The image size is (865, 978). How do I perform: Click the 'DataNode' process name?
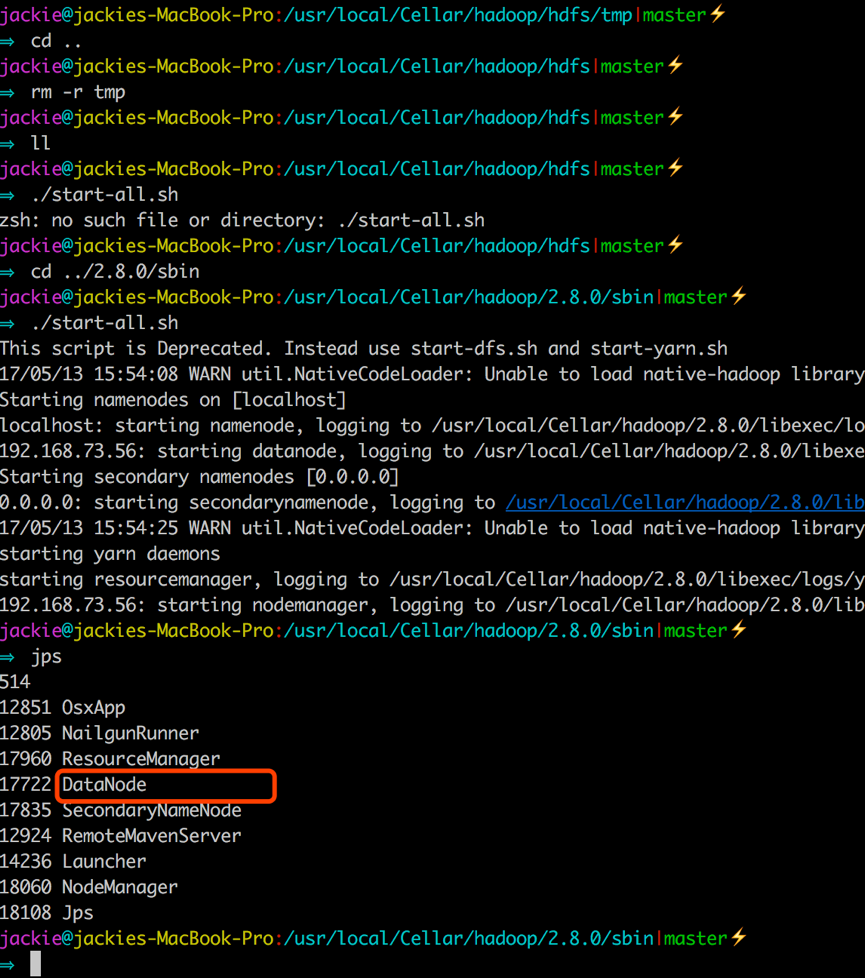[x=104, y=785]
